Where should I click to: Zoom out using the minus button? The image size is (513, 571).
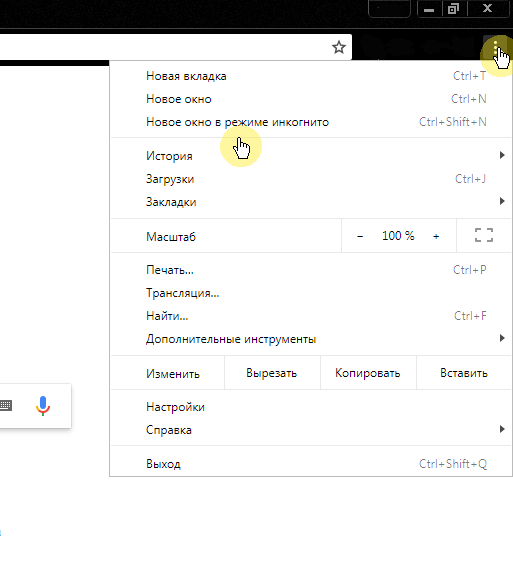pos(360,236)
